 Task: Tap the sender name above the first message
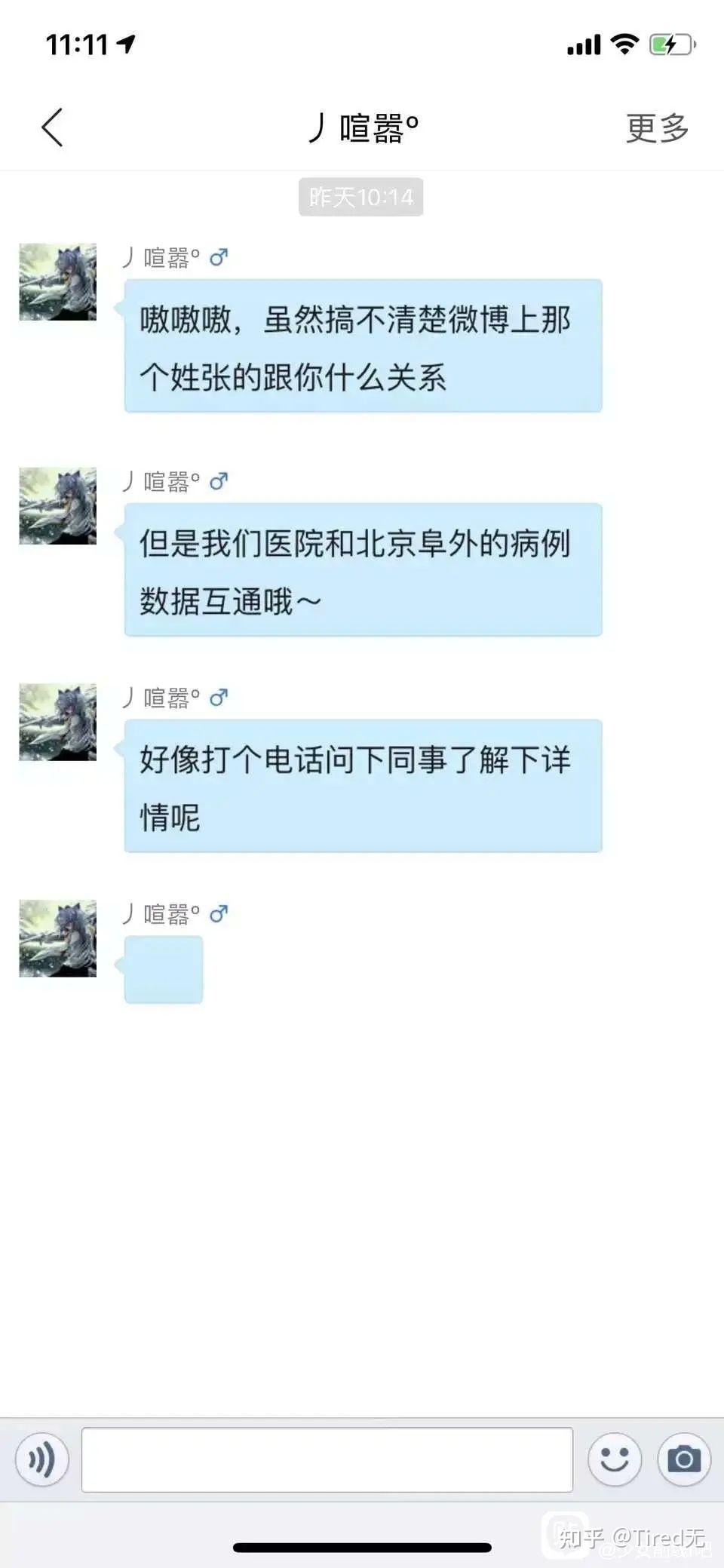tap(162, 258)
